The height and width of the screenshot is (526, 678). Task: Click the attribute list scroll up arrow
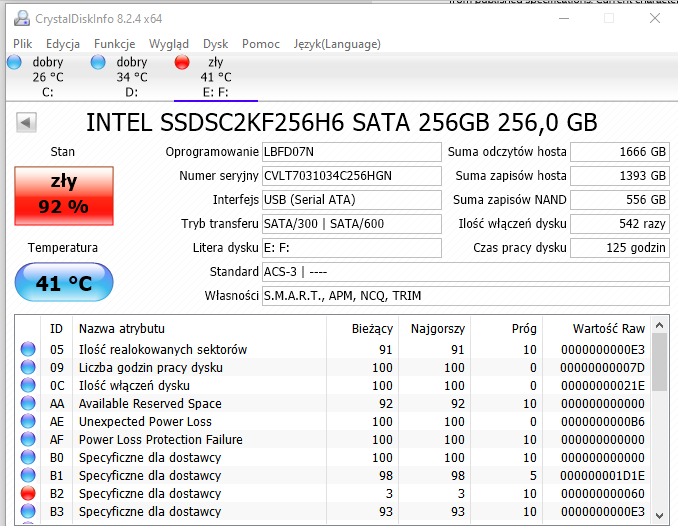[x=659, y=325]
